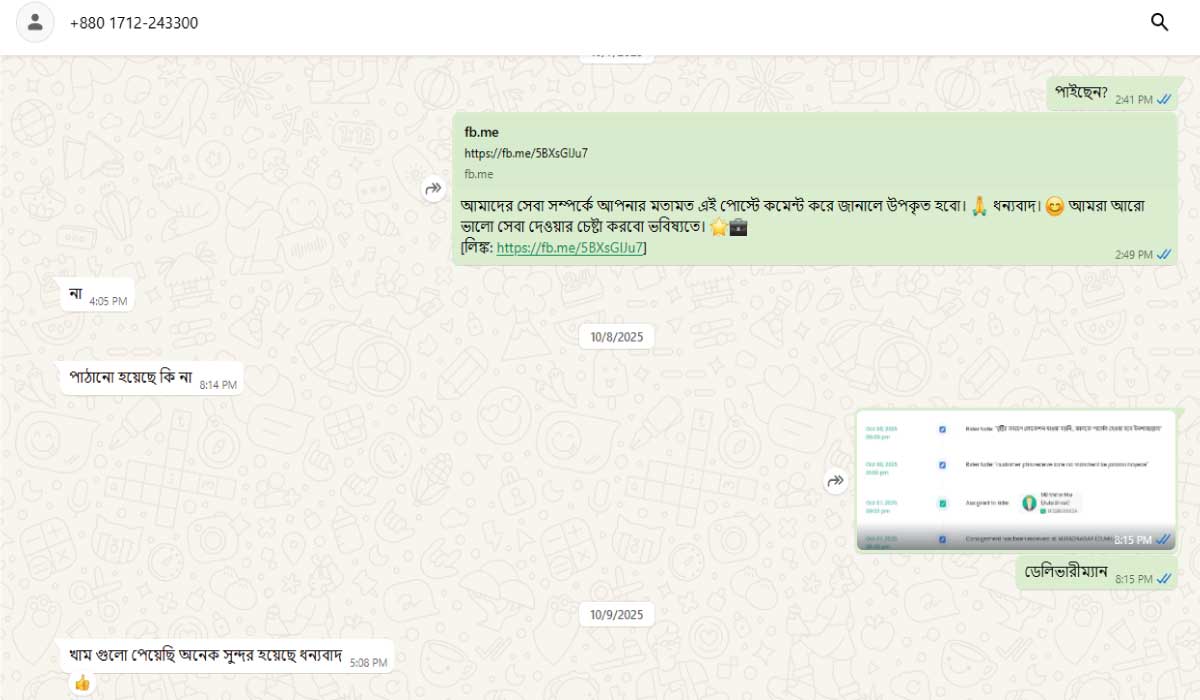Click the round avatar inside the shared screenshot
The height and width of the screenshot is (700, 1200).
tap(1030, 502)
